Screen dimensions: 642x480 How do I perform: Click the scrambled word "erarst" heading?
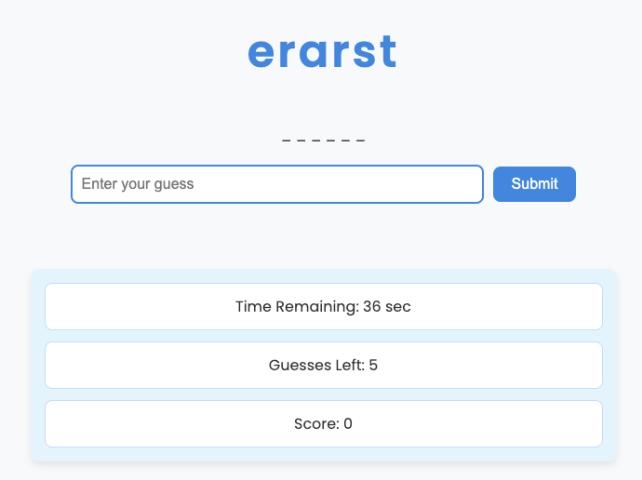point(322,52)
